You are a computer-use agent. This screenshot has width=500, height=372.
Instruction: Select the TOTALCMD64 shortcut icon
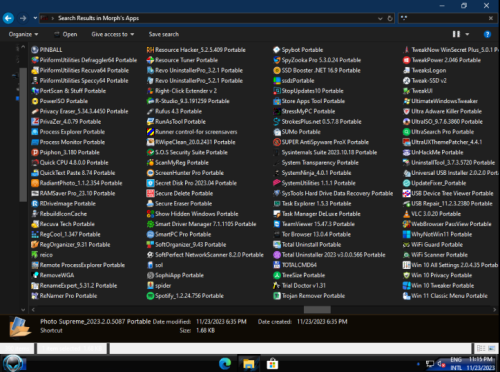coord(277,265)
